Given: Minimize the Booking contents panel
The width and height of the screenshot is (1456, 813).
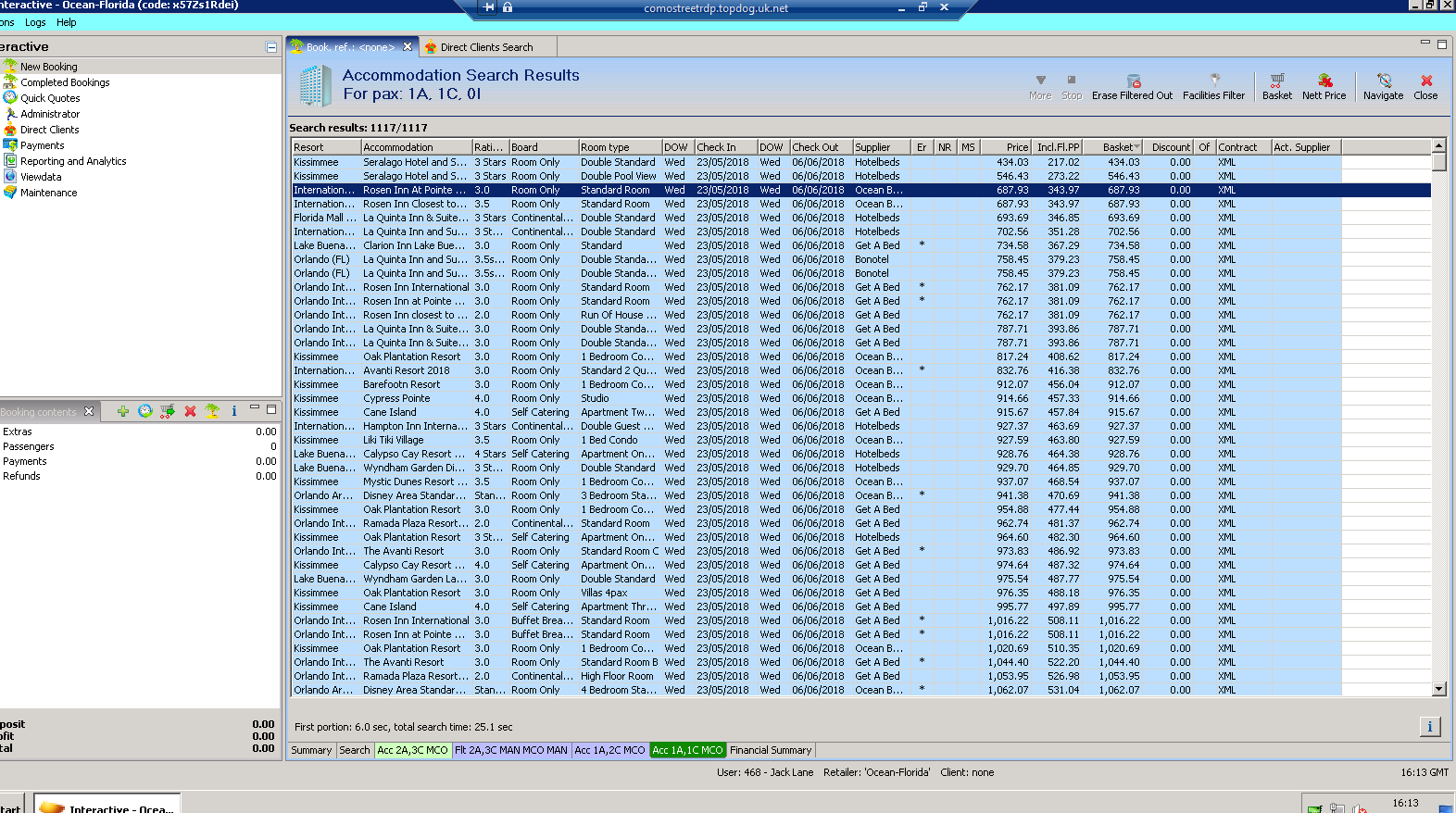Looking at the screenshot, I should click(255, 408).
